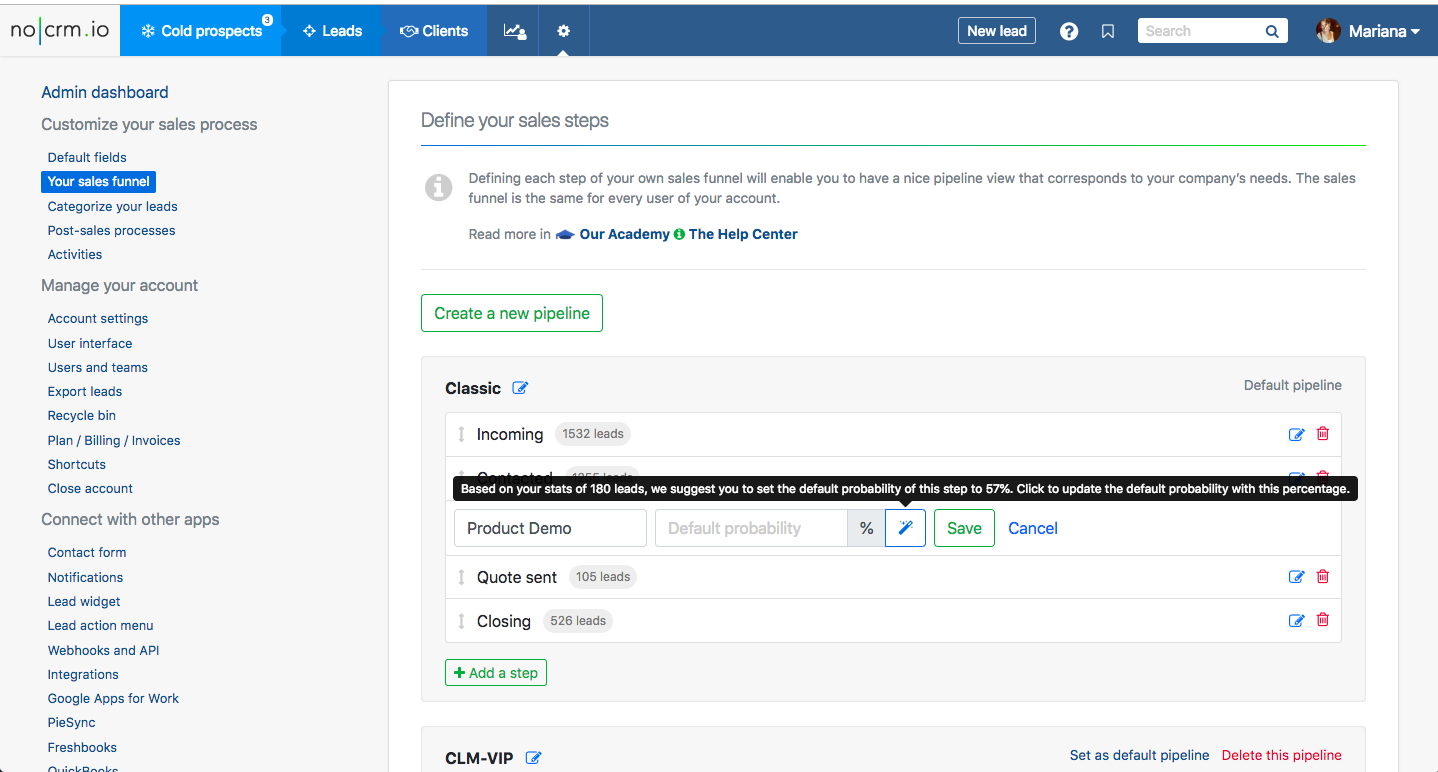Screen dimensions: 1438x772
Task: Click drag handle of Quote sent step
Action: coord(461,577)
